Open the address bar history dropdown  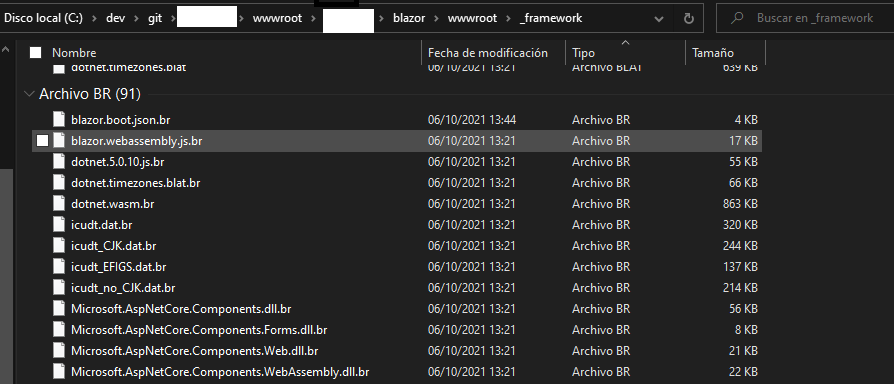pos(659,18)
